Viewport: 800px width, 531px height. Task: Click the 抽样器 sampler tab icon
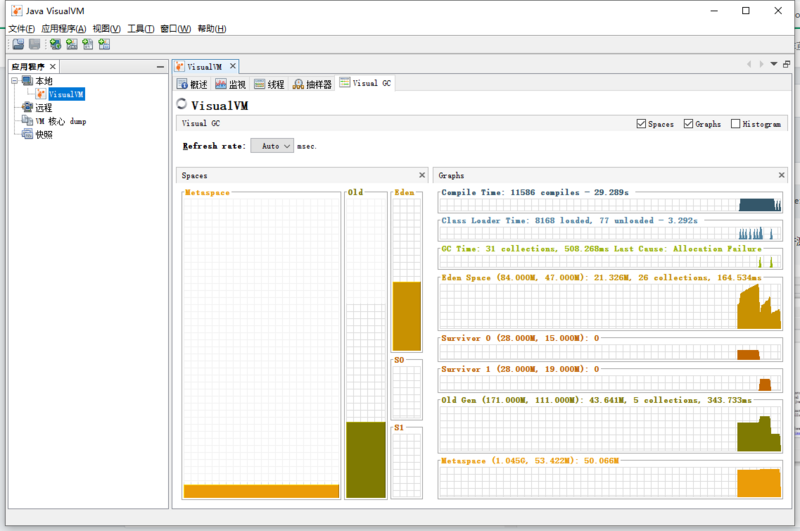click(298, 84)
